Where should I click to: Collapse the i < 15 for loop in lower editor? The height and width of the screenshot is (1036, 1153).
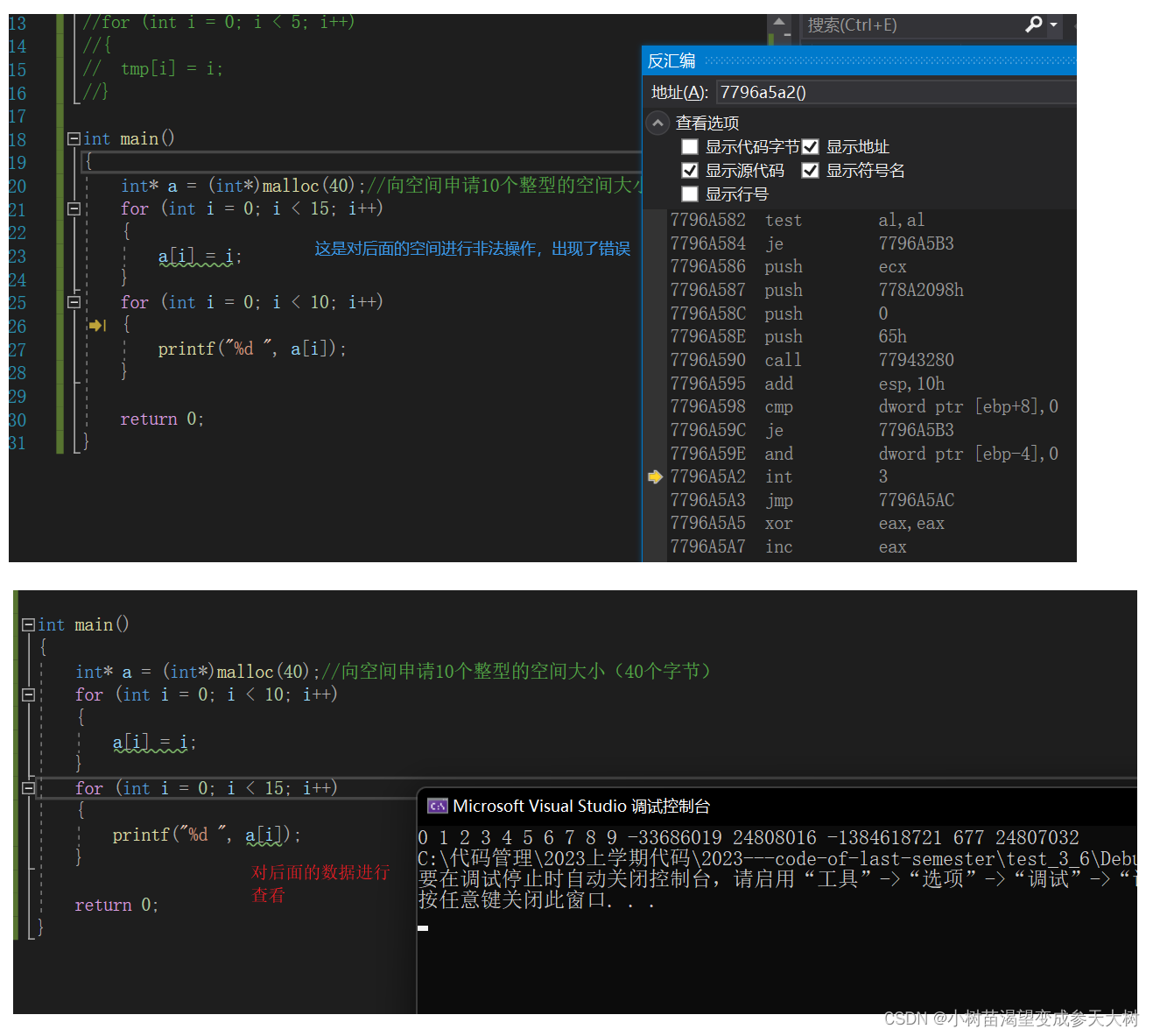[x=29, y=788]
